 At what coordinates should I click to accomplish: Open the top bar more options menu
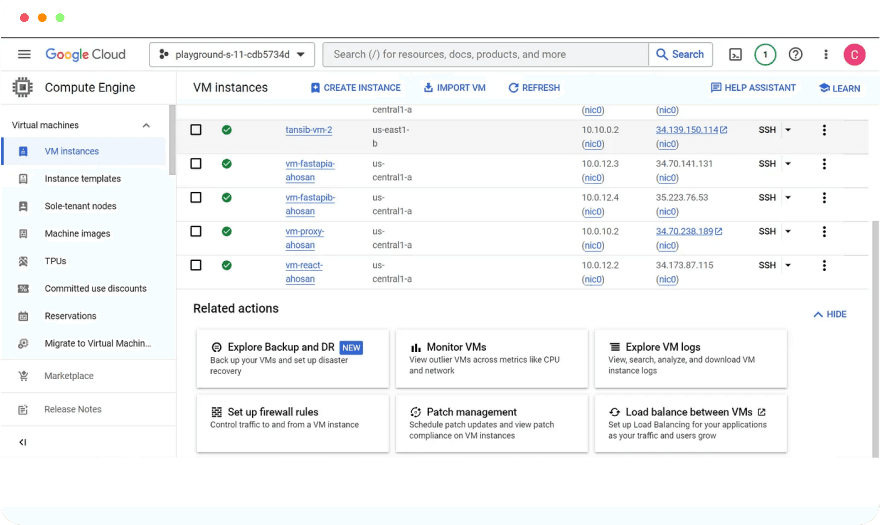(x=826, y=54)
